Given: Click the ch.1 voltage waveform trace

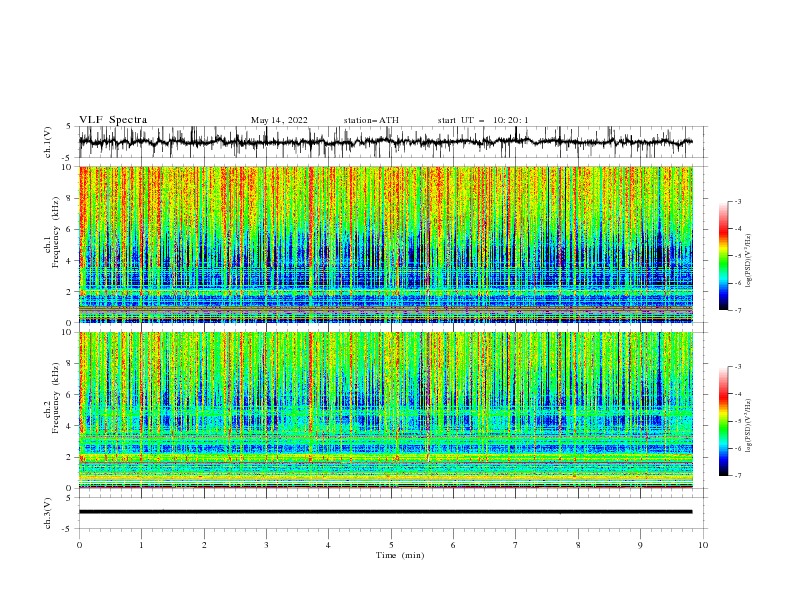Looking at the screenshot, I should pyautogui.click(x=385, y=142).
